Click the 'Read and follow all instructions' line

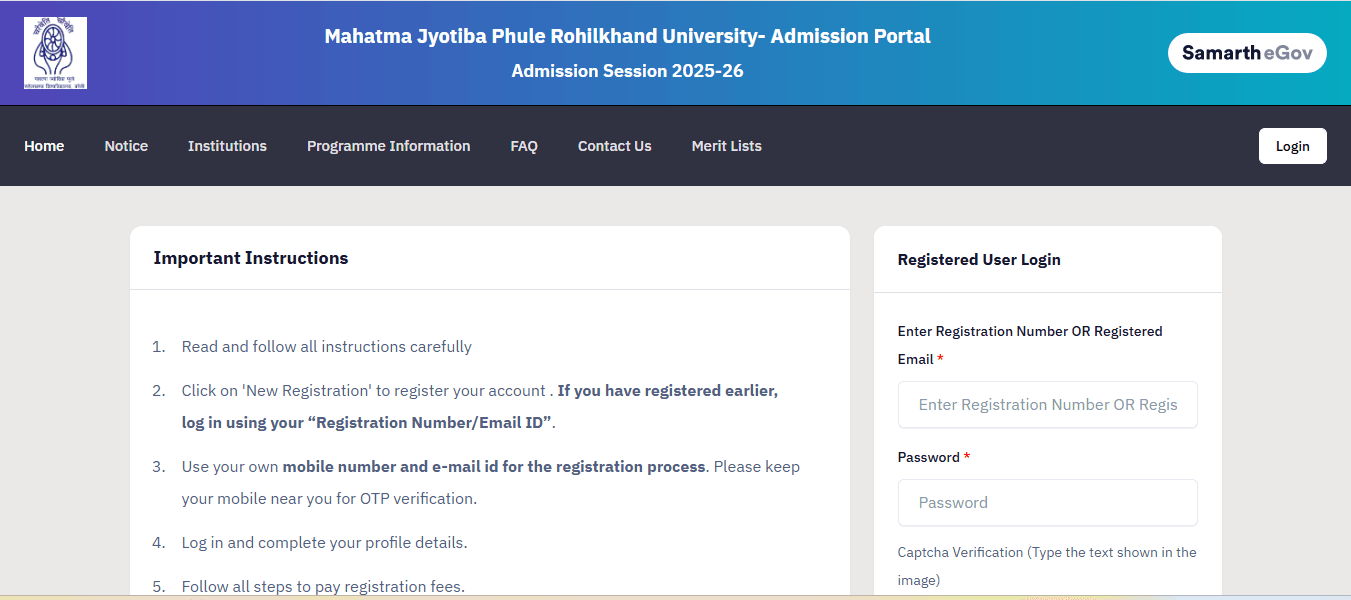point(326,347)
